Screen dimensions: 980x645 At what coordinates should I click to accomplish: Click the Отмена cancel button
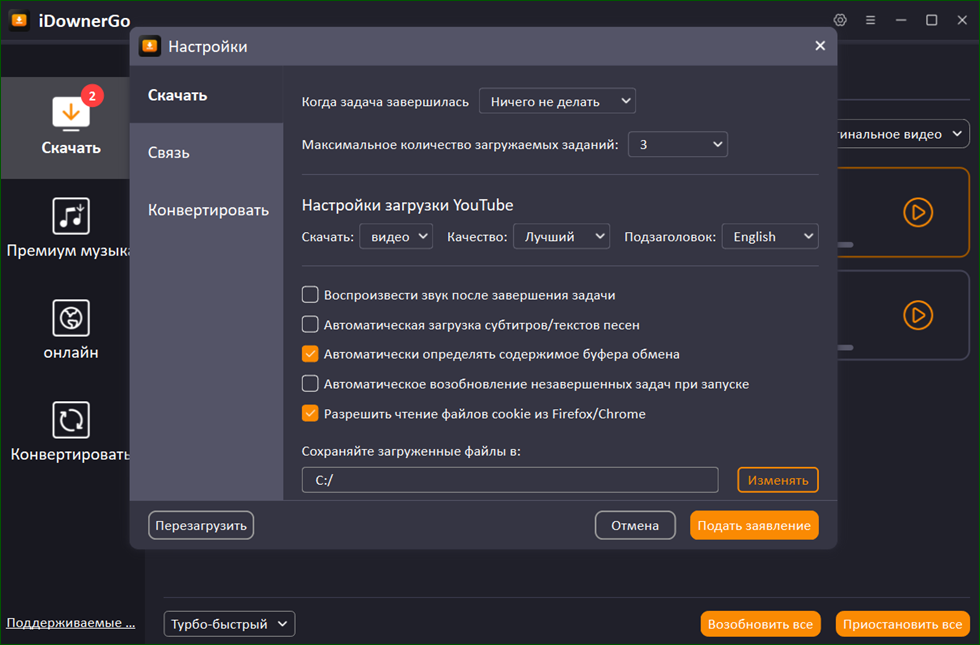click(x=635, y=526)
